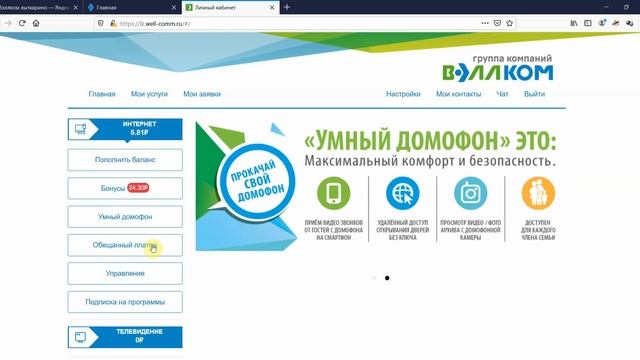The image size is (640, 360).
Task: Click the camera archive viewing icon
Action: pos(470,193)
